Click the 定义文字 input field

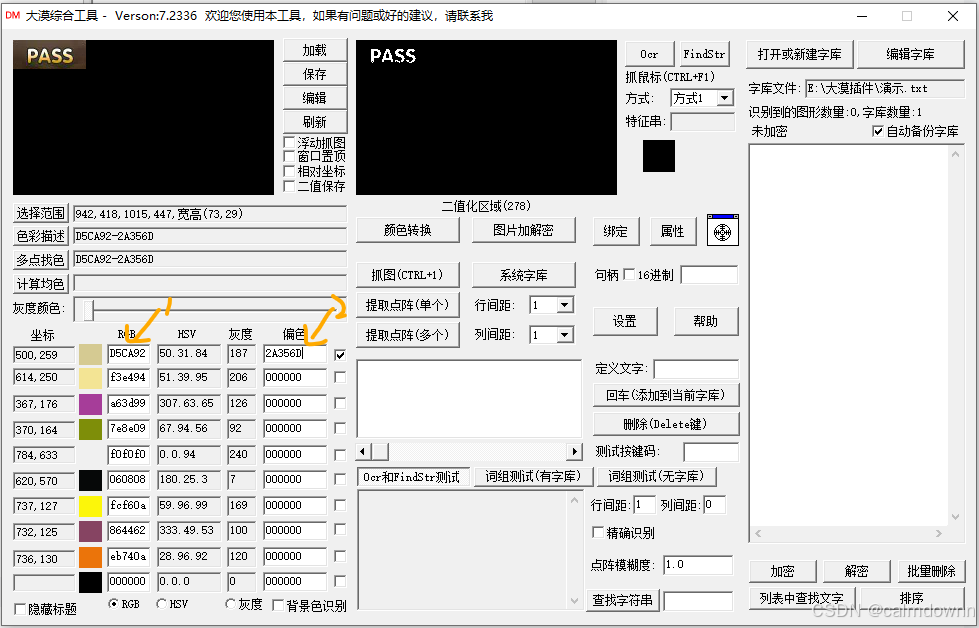[696, 369]
